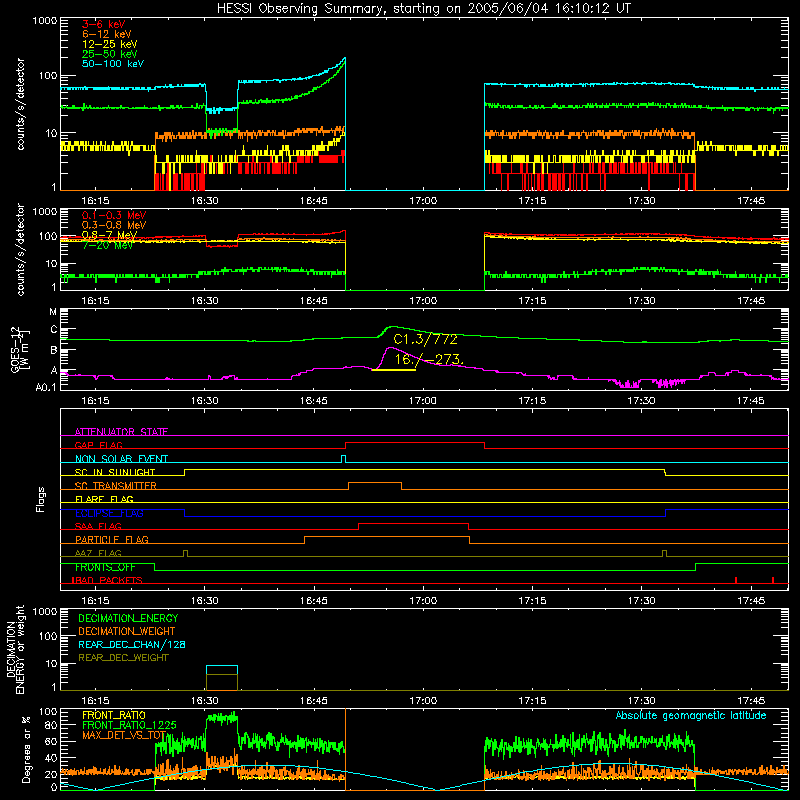Click the NON_SOLAR_EVENT pulse near 16:49
Viewport: 800px width, 800px height.
(343, 459)
